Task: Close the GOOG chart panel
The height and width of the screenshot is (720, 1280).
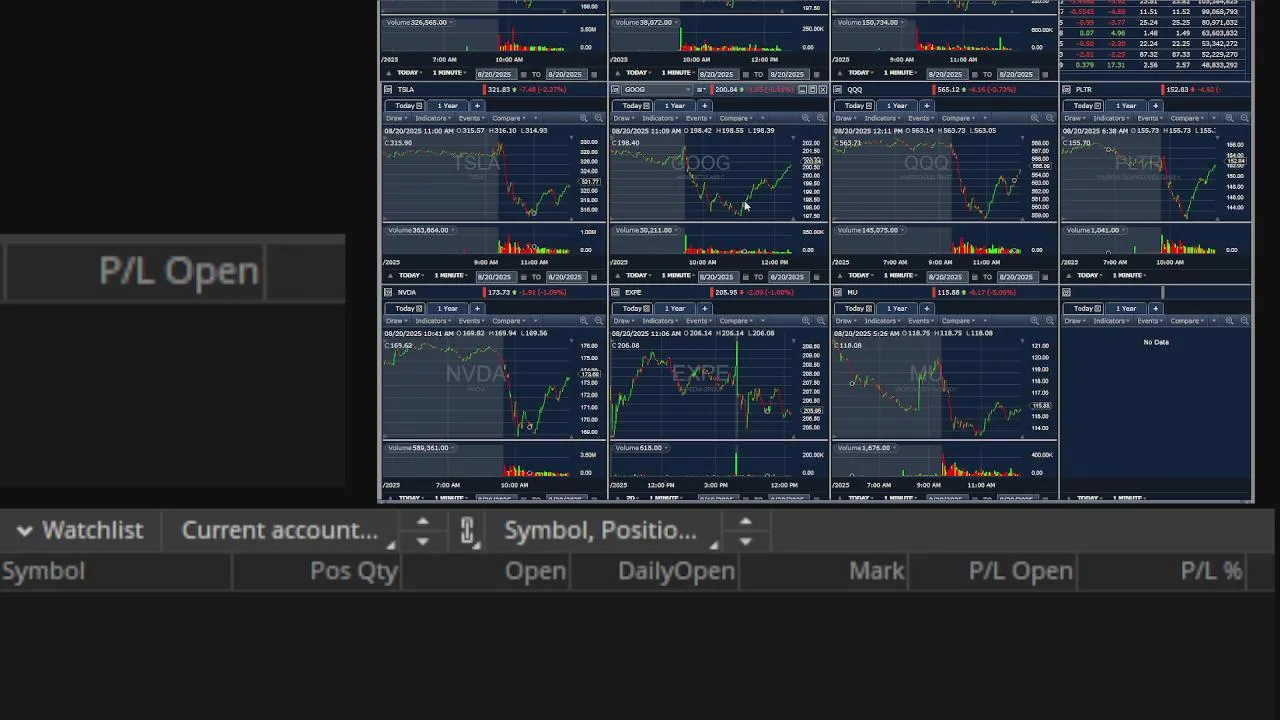Action: (x=822, y=89)
